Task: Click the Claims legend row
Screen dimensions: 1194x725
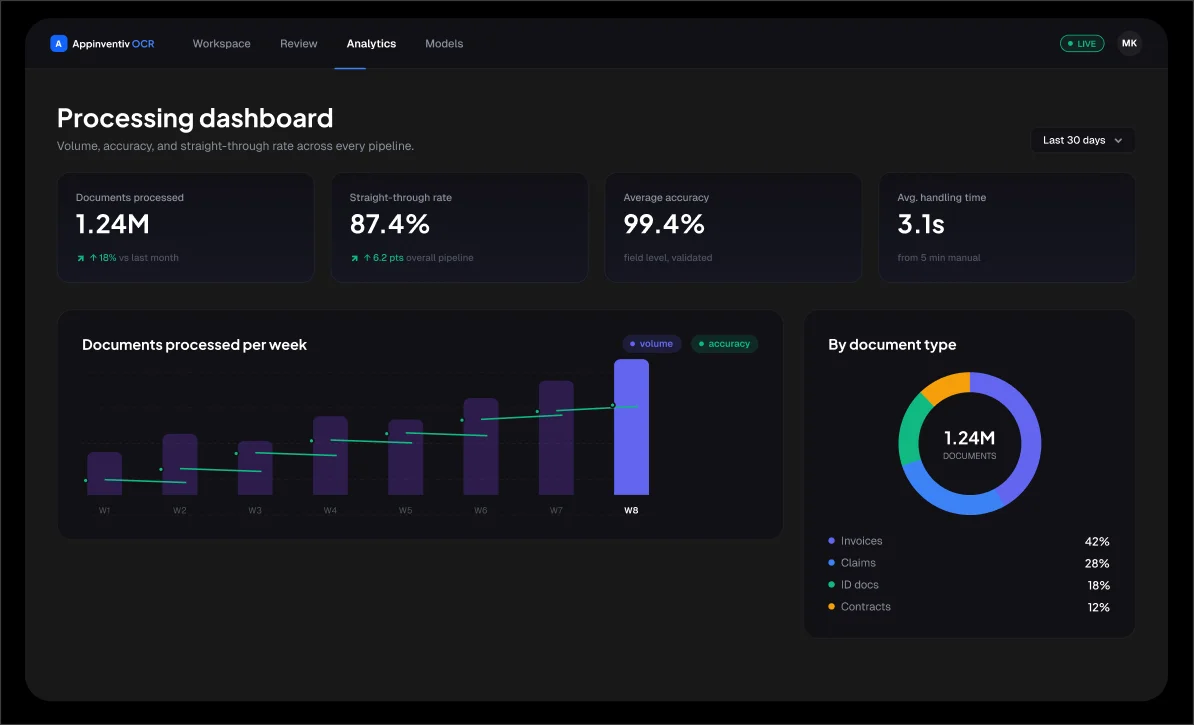Action: point(969,564)
